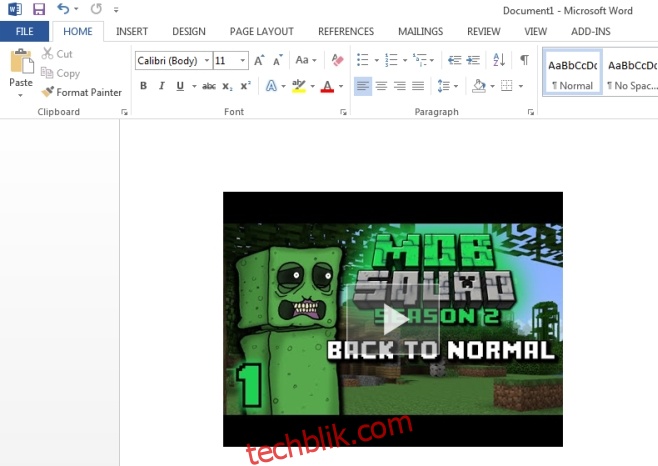Viewport: 658px width, 466px height.
Task: Toggle strikethrough formatting
Action: pyautogui.click(x=209, y=86)
